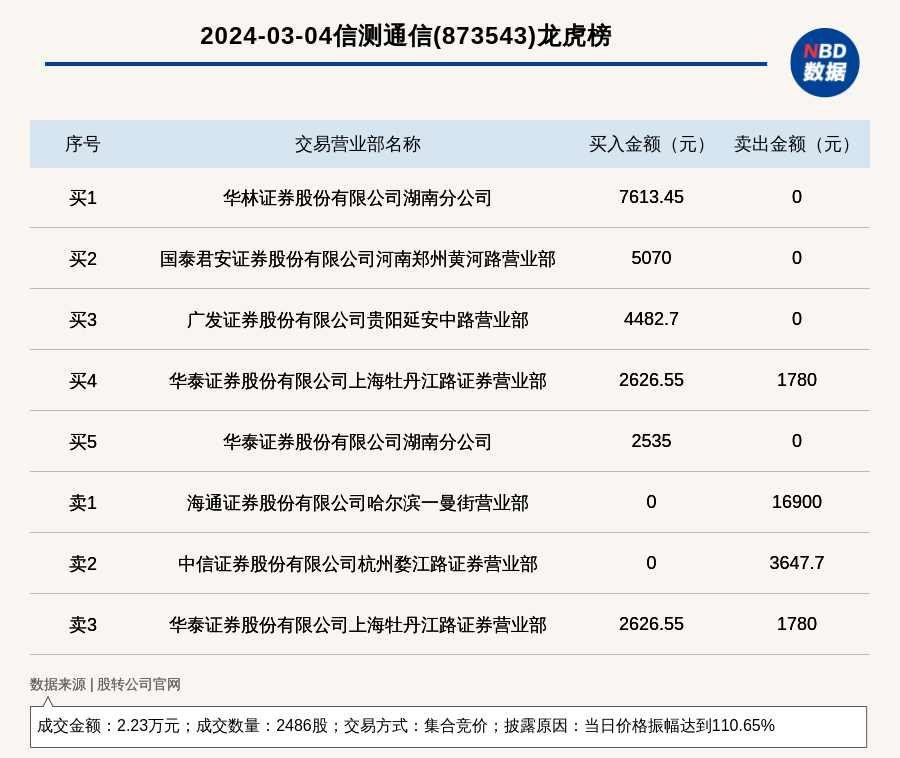
Task: Click the 卖出金额（元） column header
Action: (796, 144)
